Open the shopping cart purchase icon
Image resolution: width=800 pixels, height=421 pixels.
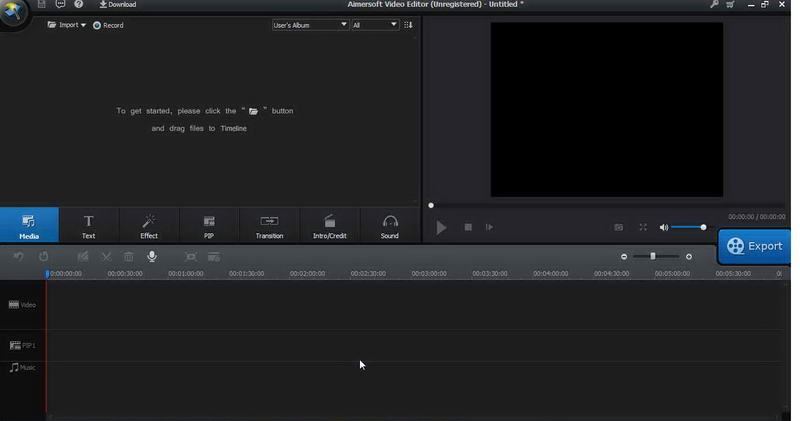point(730,4)
